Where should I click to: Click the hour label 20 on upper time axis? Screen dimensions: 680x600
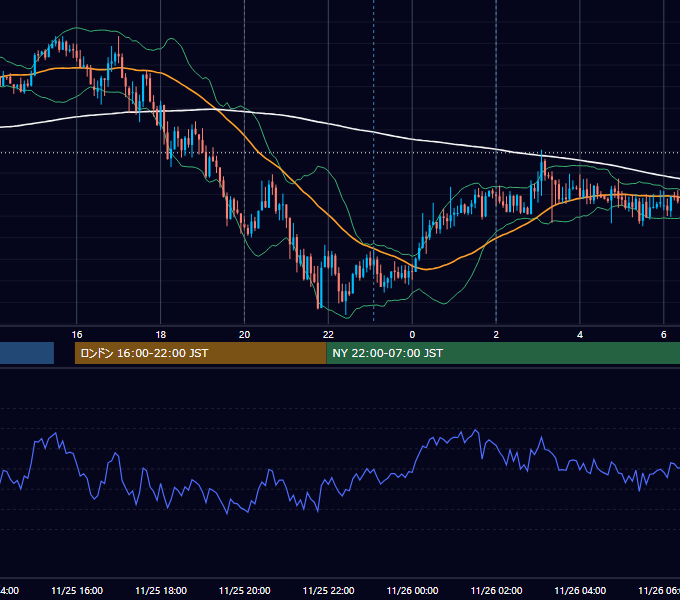(245, 335)
